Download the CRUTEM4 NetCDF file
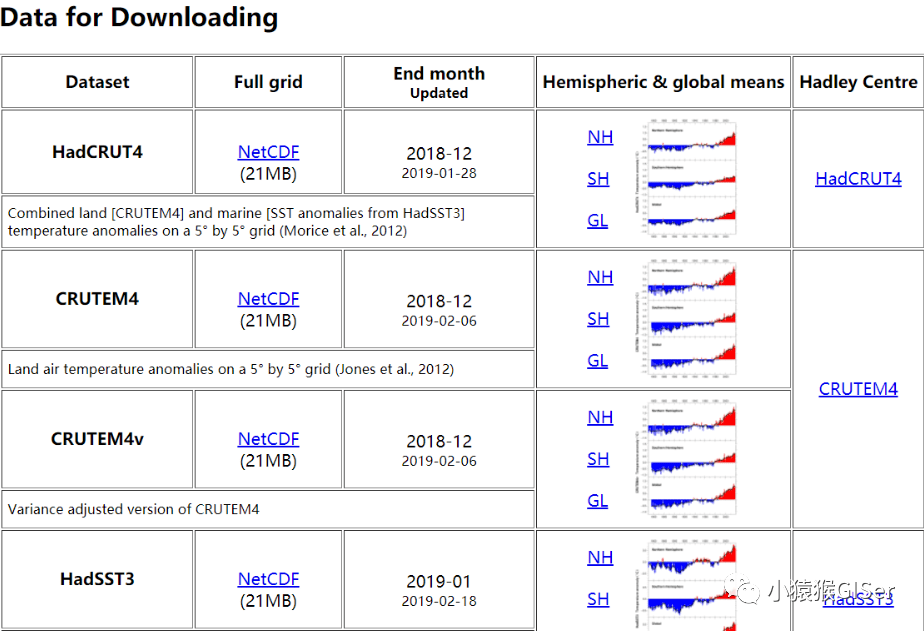Viewport: 924px width, 631px height. [268, 299]
